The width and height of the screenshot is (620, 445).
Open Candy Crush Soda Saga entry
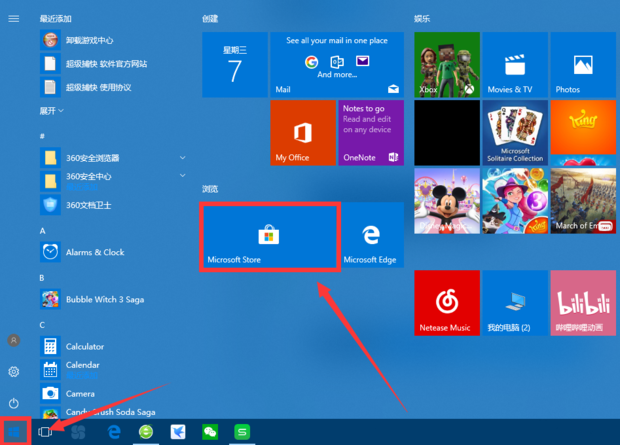coord(113,413)
